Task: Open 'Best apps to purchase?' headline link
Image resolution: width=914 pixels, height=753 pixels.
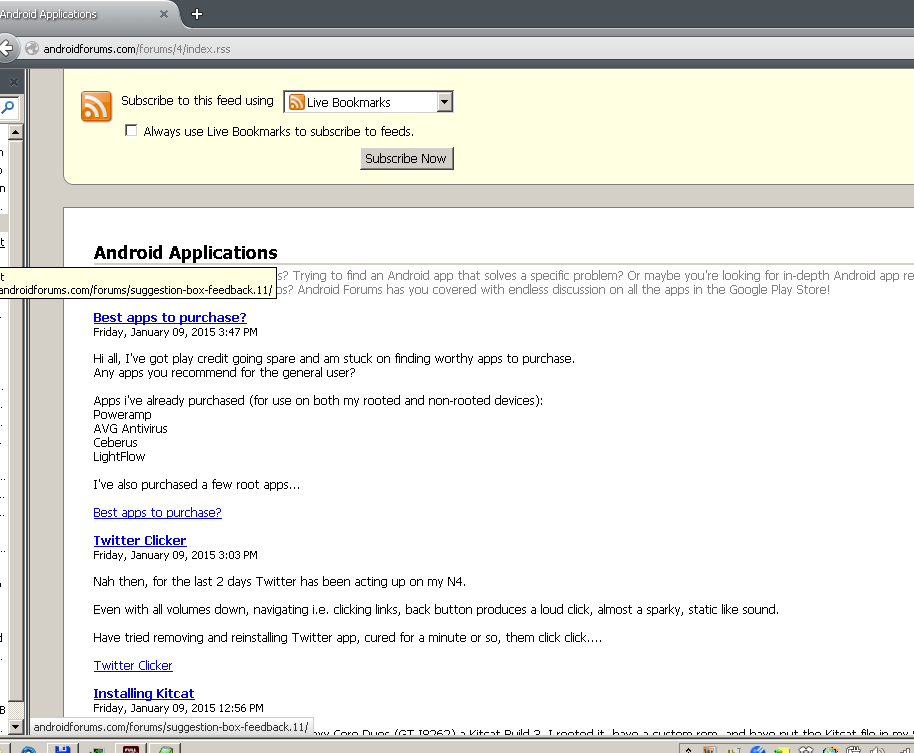Action: coord(169,317)
